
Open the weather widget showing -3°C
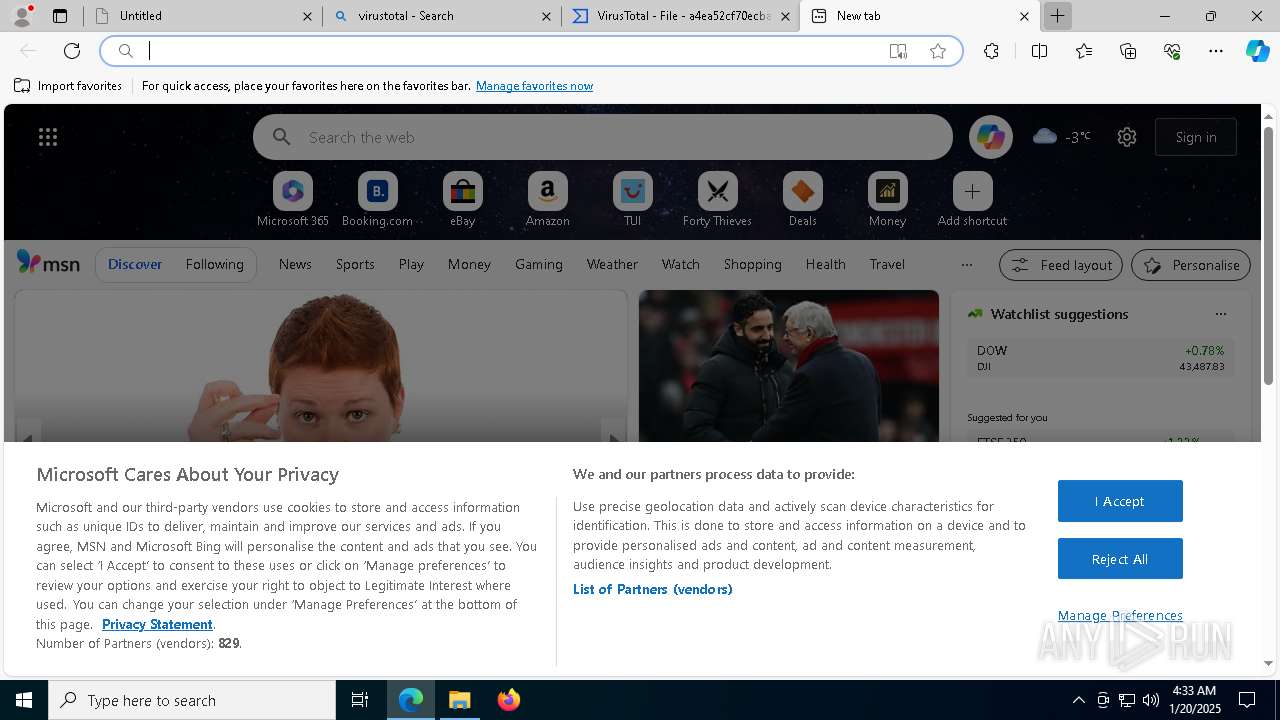click(1062, 137)
